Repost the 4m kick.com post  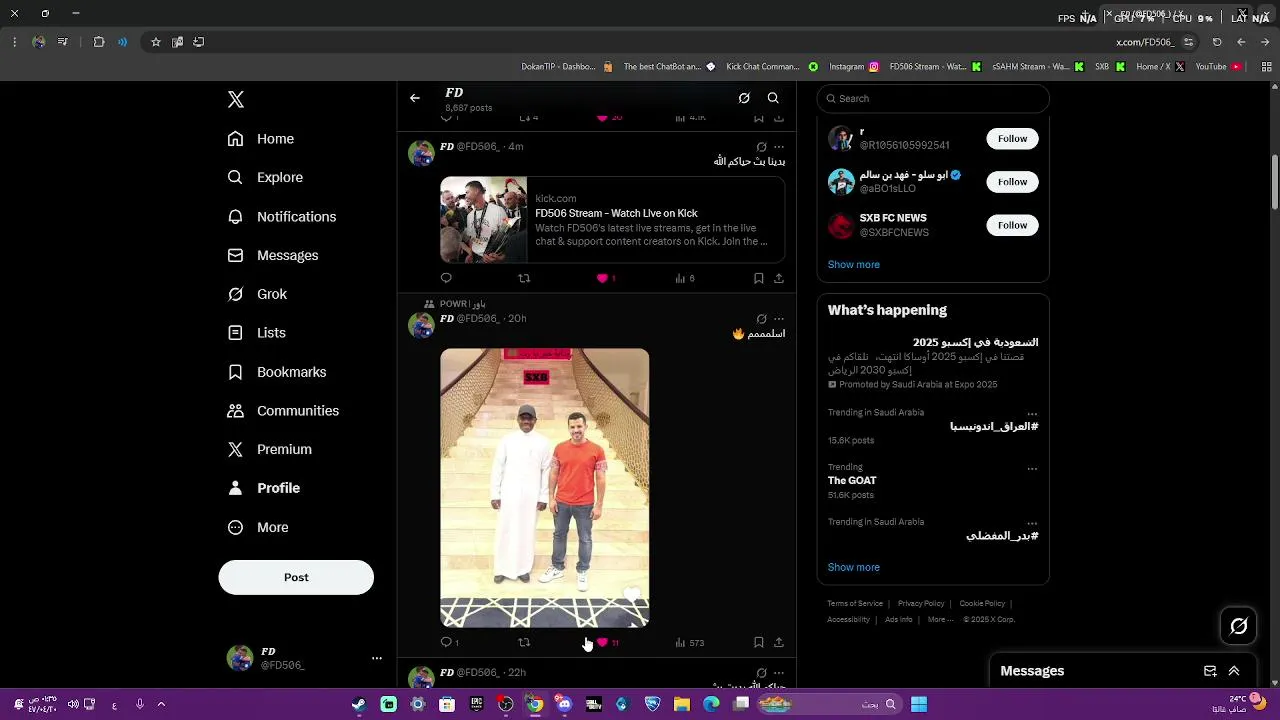pos(524,278)
